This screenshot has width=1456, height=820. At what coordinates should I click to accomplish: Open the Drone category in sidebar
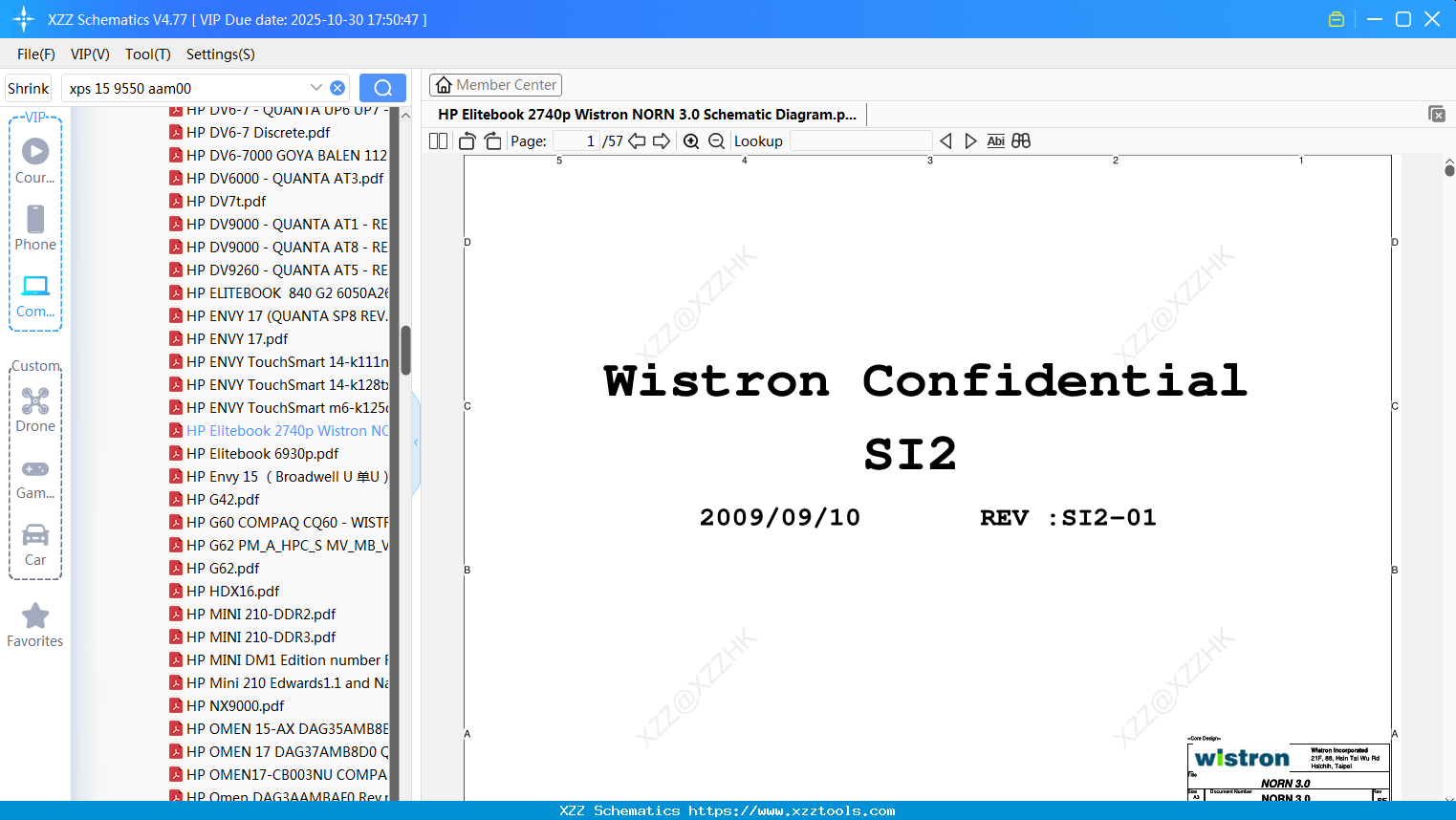35,409
